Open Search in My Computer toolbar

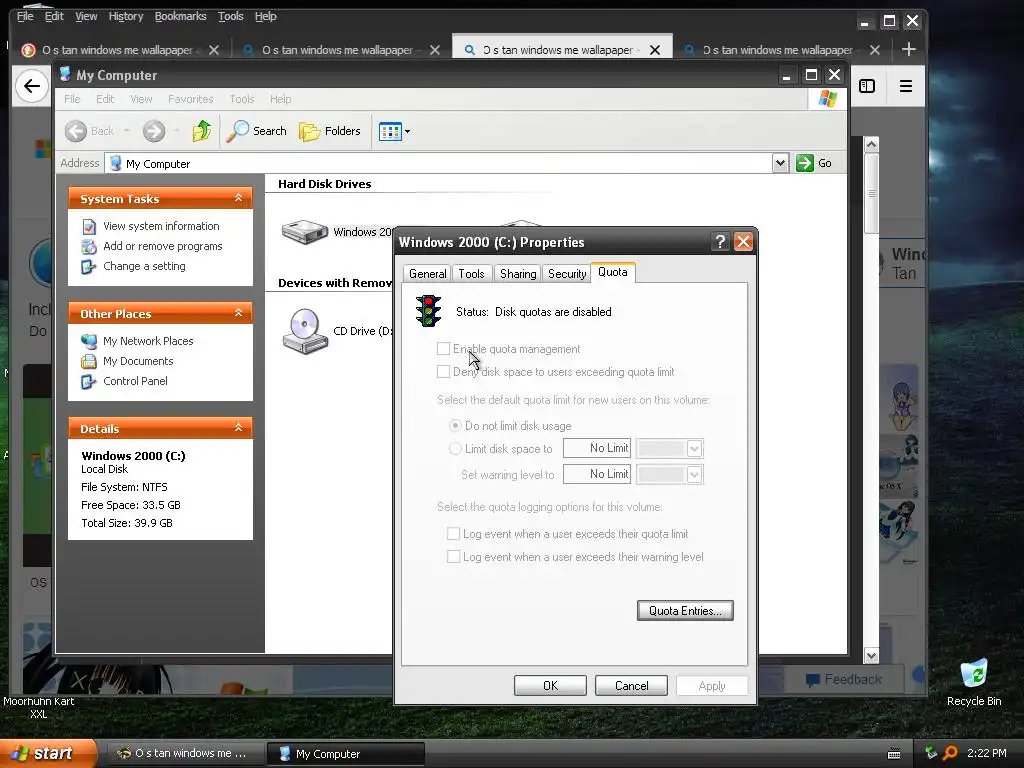point(256,131)
